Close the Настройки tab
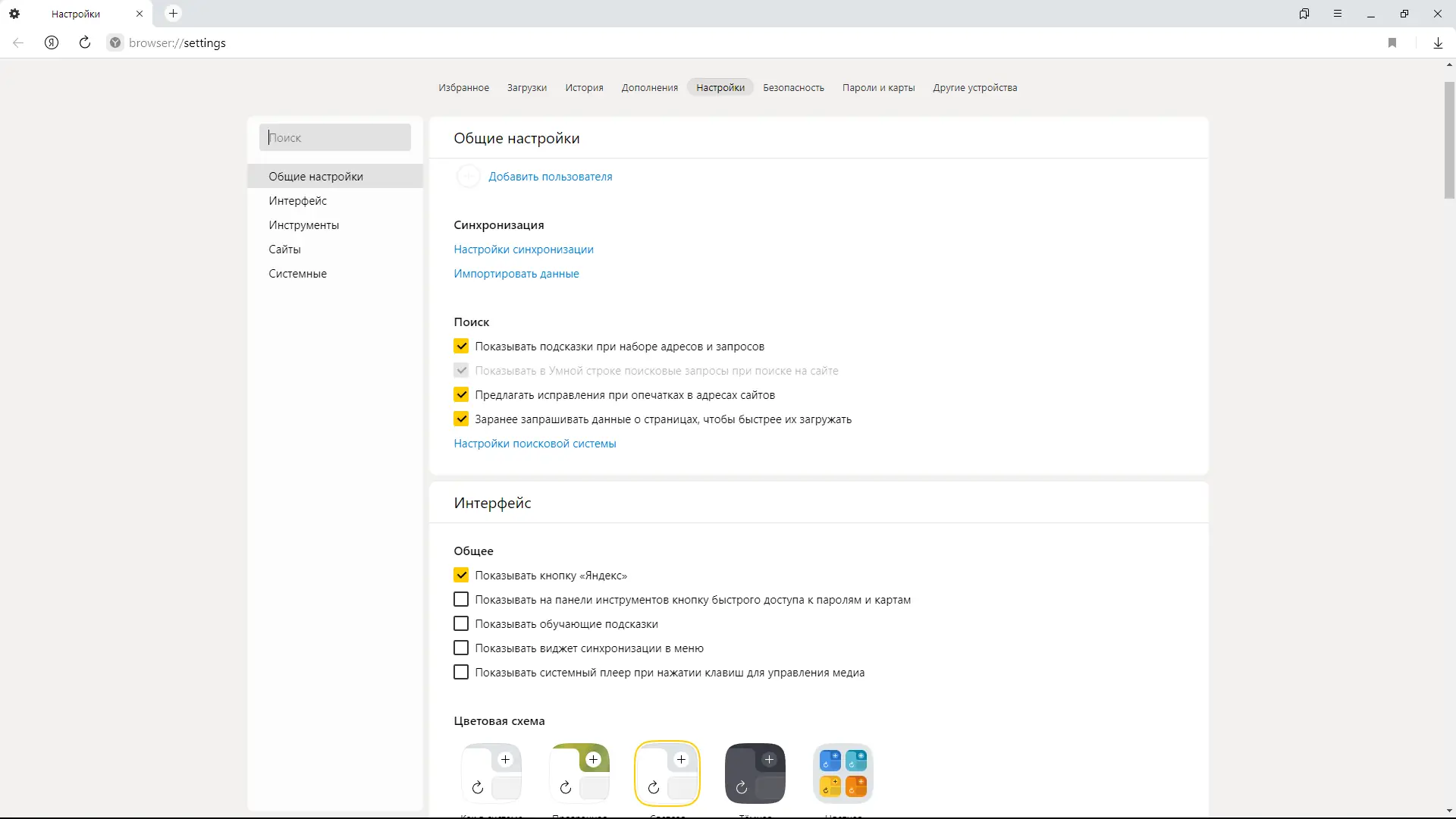The width and height of the screenshot is (1456, 819). pyautogui.click(x=140, y=14)
